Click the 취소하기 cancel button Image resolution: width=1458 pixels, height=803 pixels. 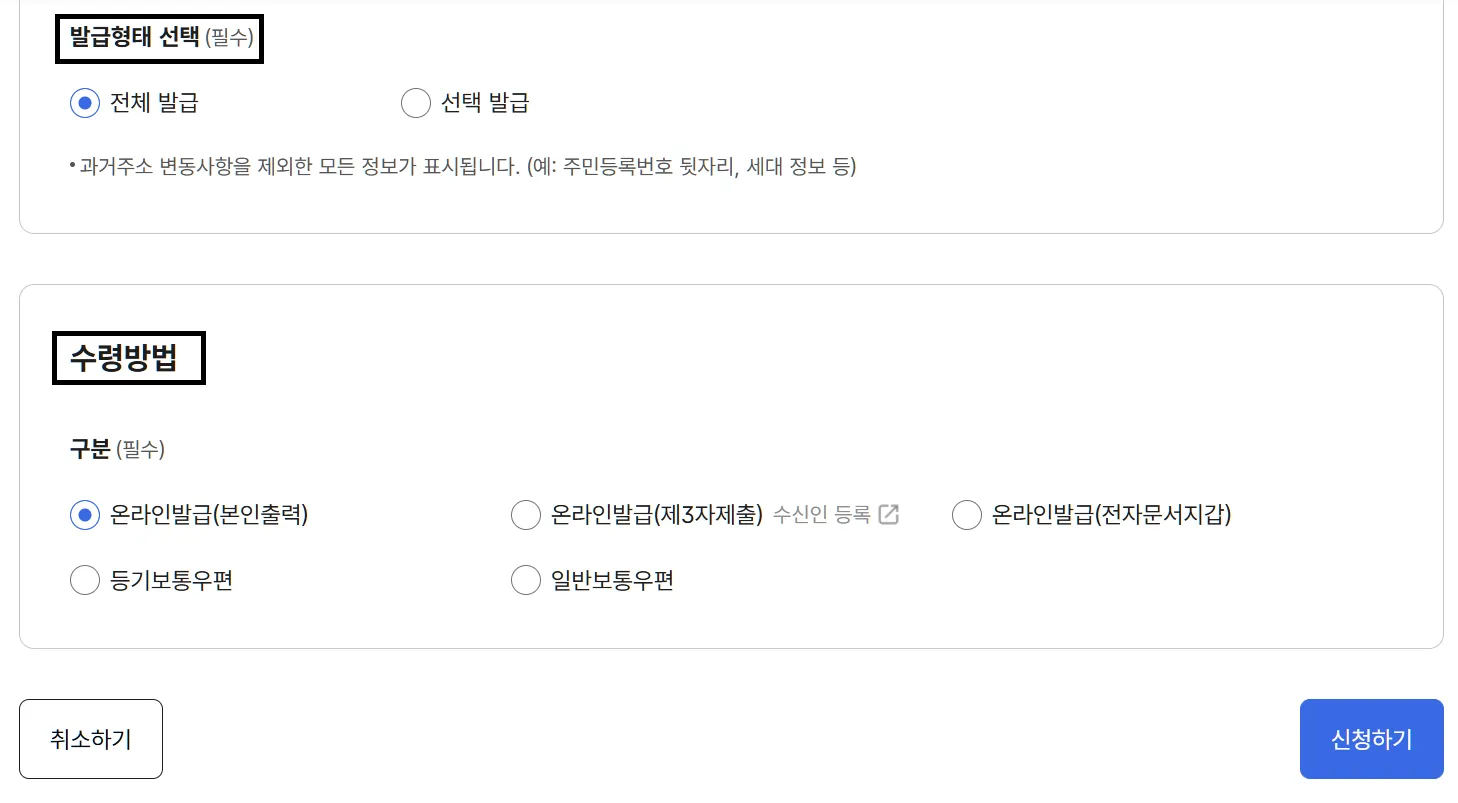(x=90, y=738)
